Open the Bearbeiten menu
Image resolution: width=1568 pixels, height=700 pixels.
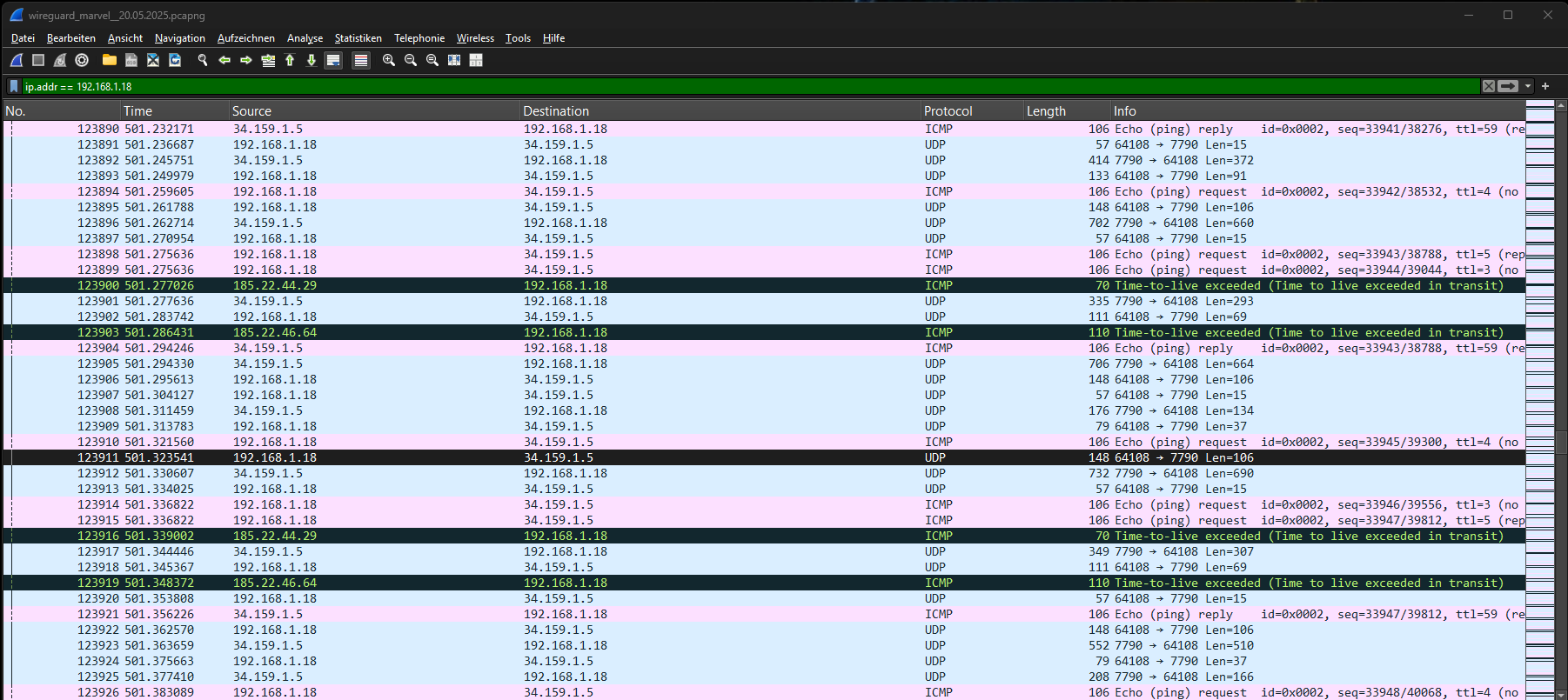tap(71, 38)
